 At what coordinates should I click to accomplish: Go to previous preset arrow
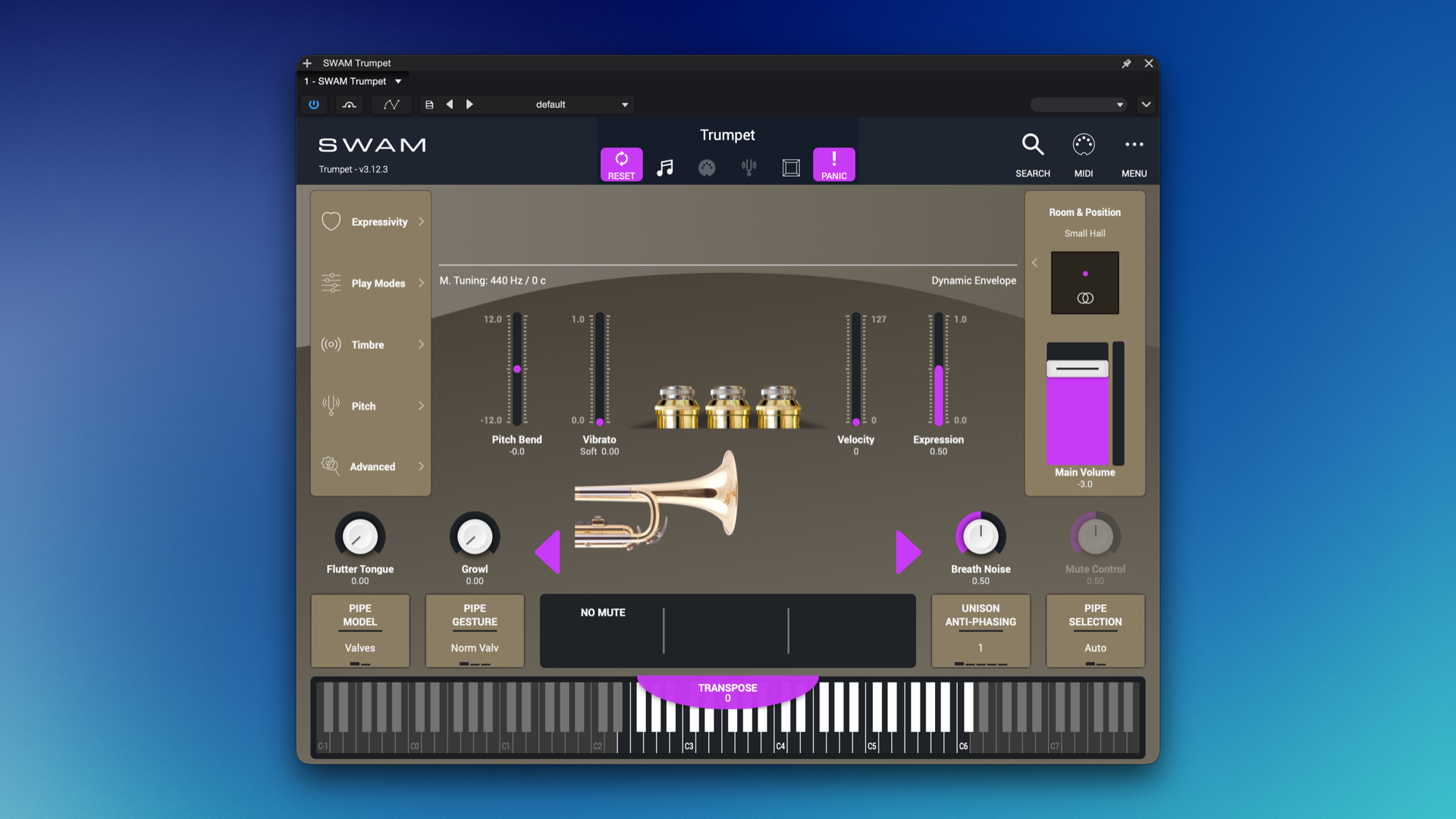[x=450, y=105]
